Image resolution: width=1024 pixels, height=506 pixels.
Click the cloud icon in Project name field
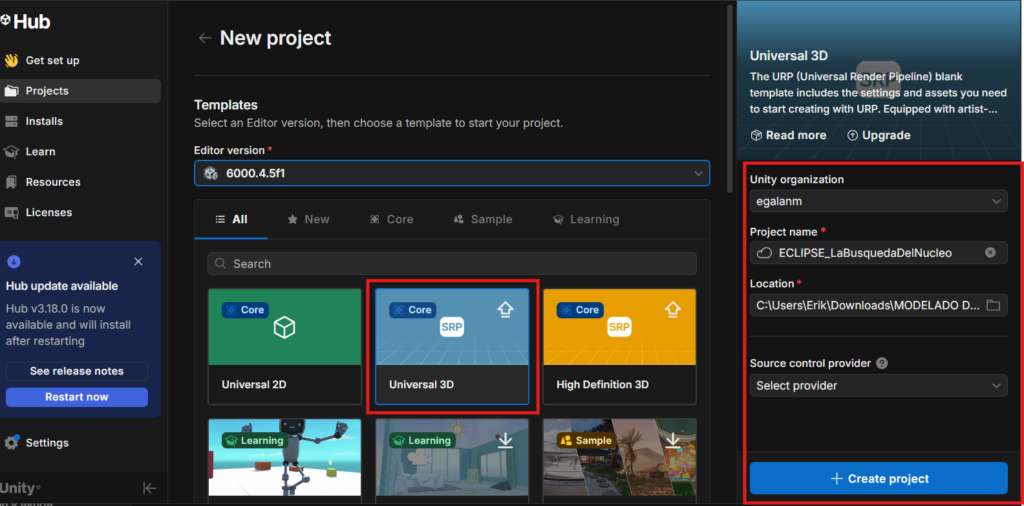pos(763,253)
